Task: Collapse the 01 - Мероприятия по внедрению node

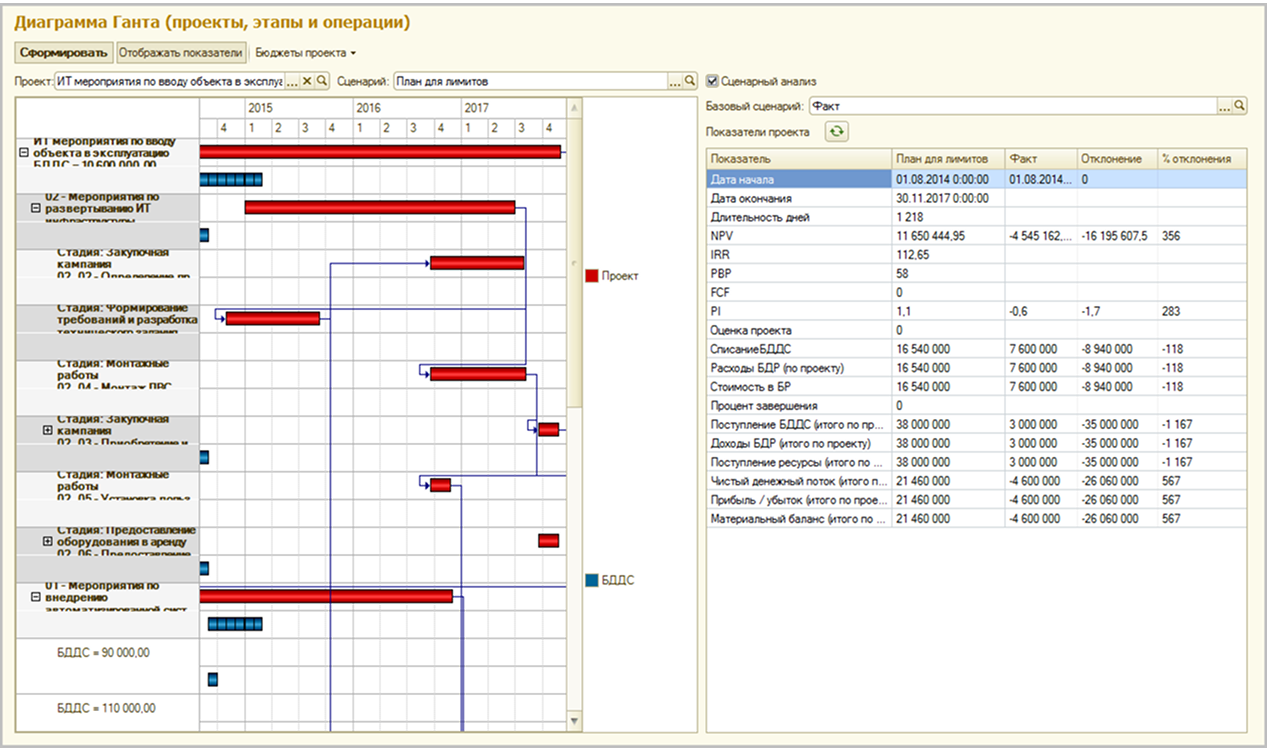Action: (x=35, y=597)
